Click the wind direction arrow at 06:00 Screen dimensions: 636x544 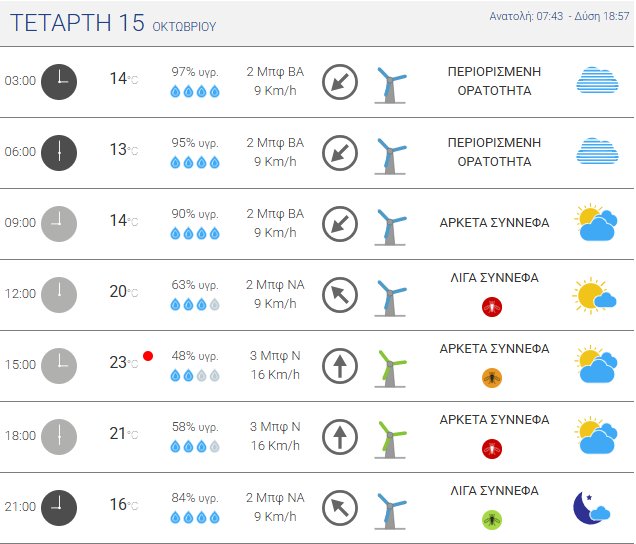[340, 152]
